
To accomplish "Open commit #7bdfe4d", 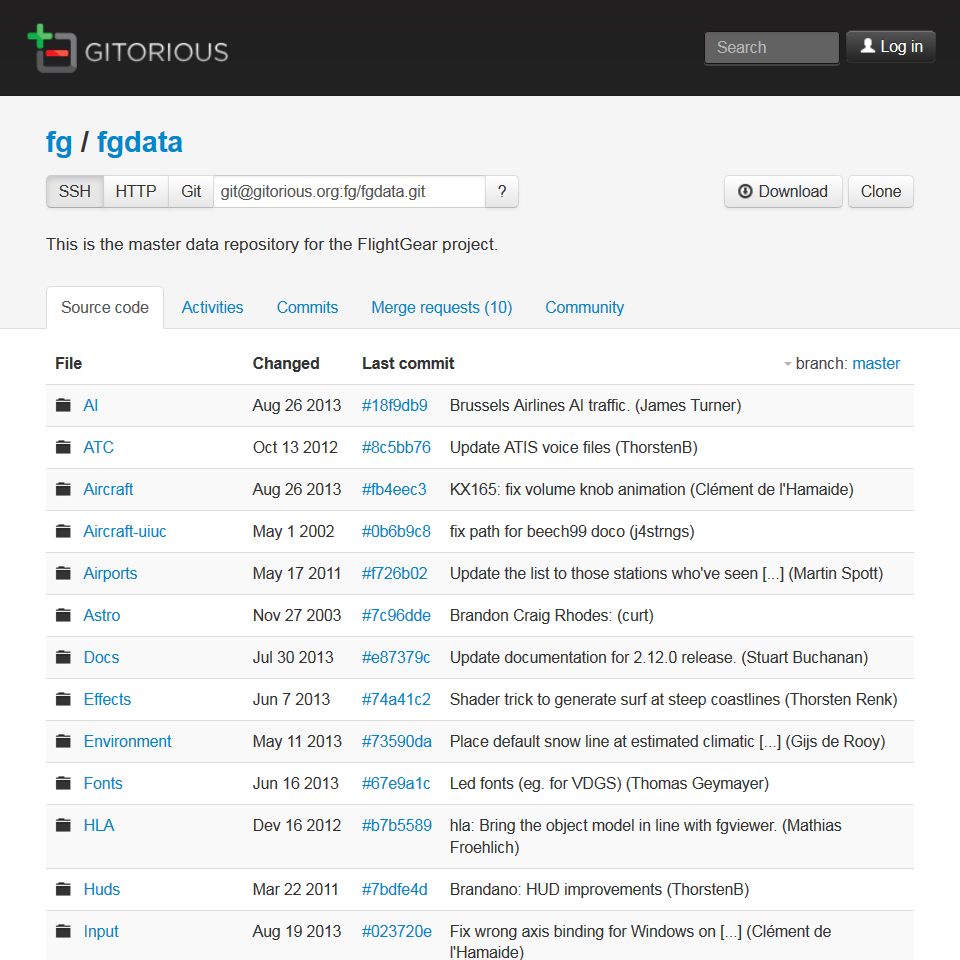I will click(394, 889).
